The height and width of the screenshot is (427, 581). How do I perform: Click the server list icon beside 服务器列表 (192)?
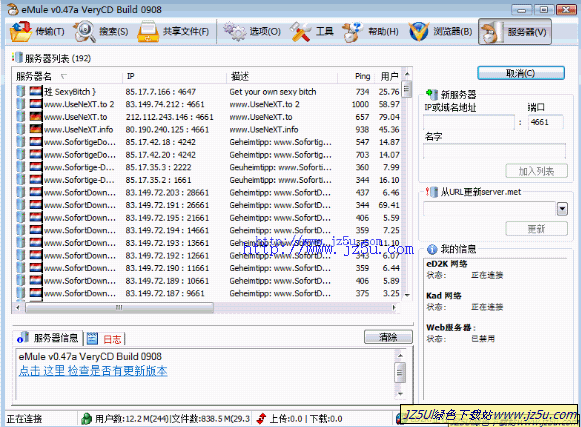tap(17, 57)
